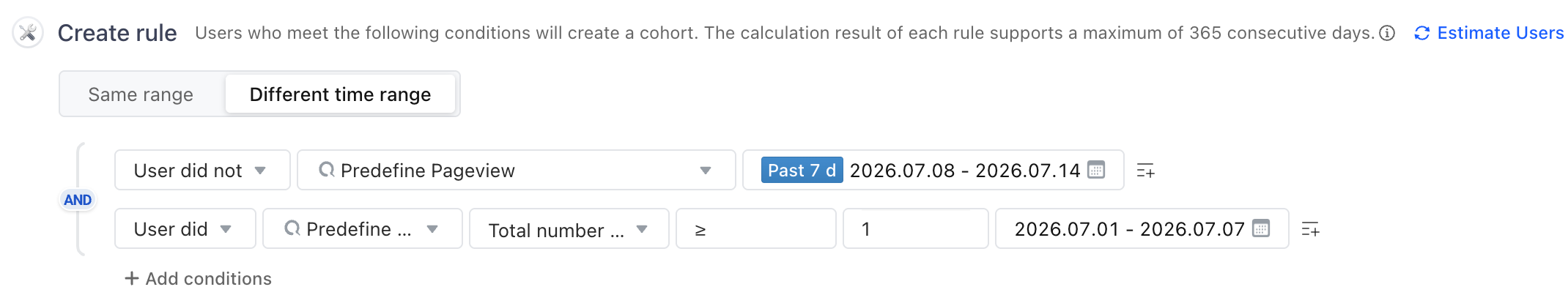The image size is (1568, 306).
Task: Click Add conditions button
Action: tap(198, 278)
